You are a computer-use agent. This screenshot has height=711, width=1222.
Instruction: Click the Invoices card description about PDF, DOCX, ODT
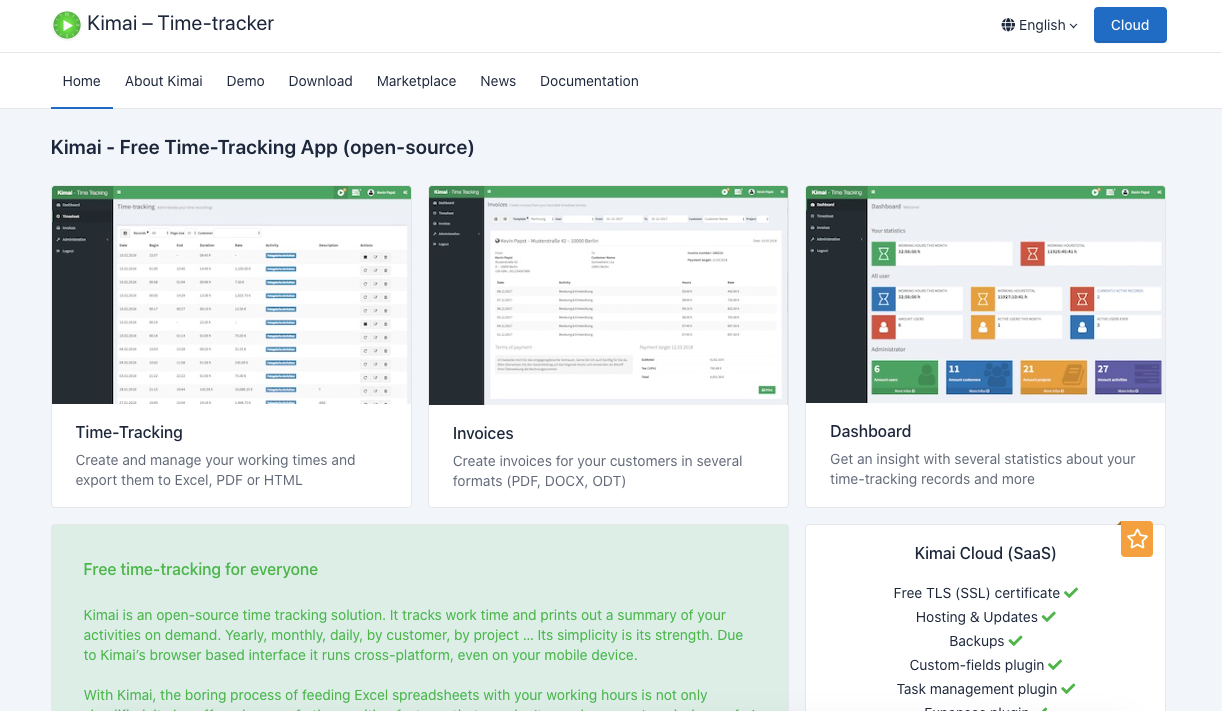tap(598, 471)
